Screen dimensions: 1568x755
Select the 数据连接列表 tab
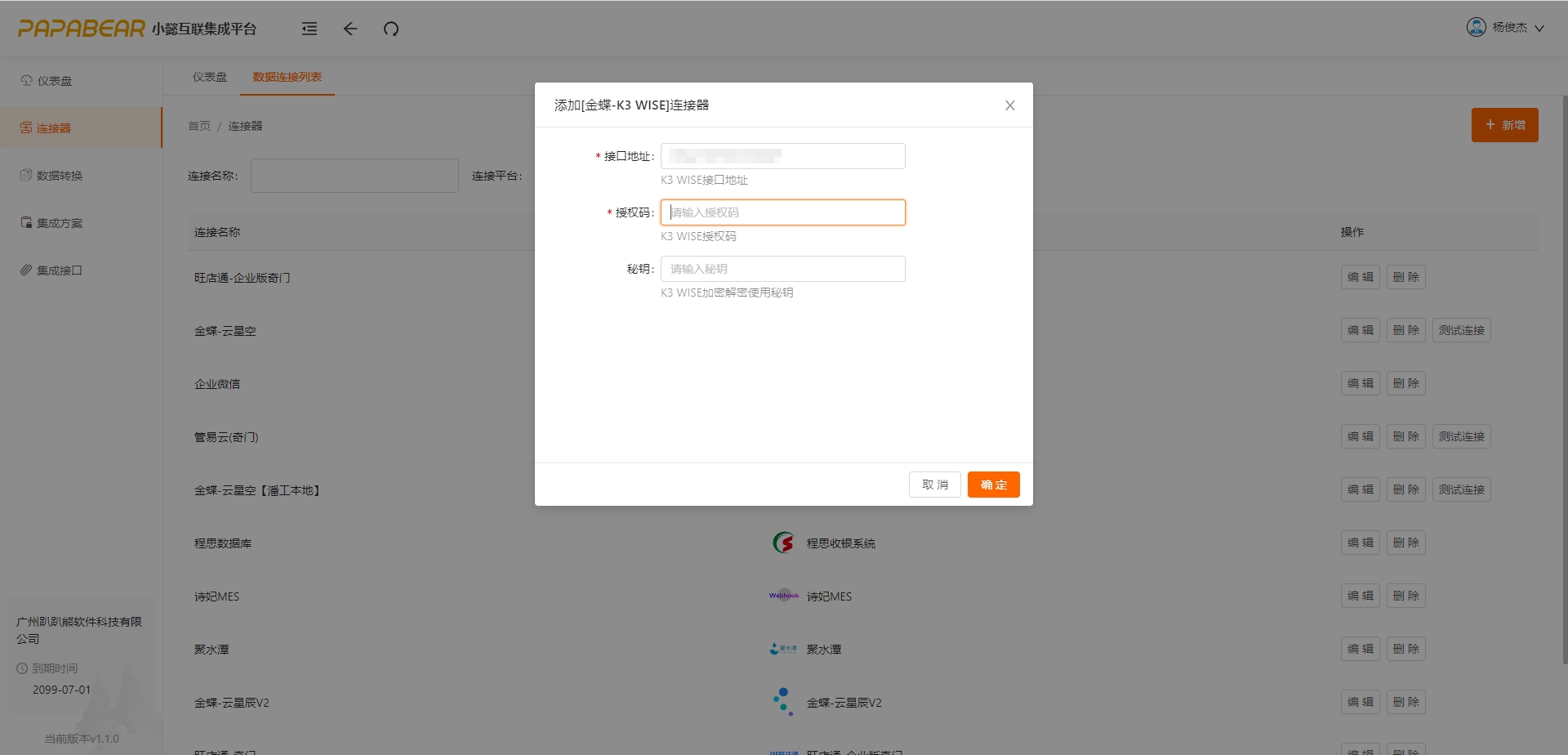point(287,77)
